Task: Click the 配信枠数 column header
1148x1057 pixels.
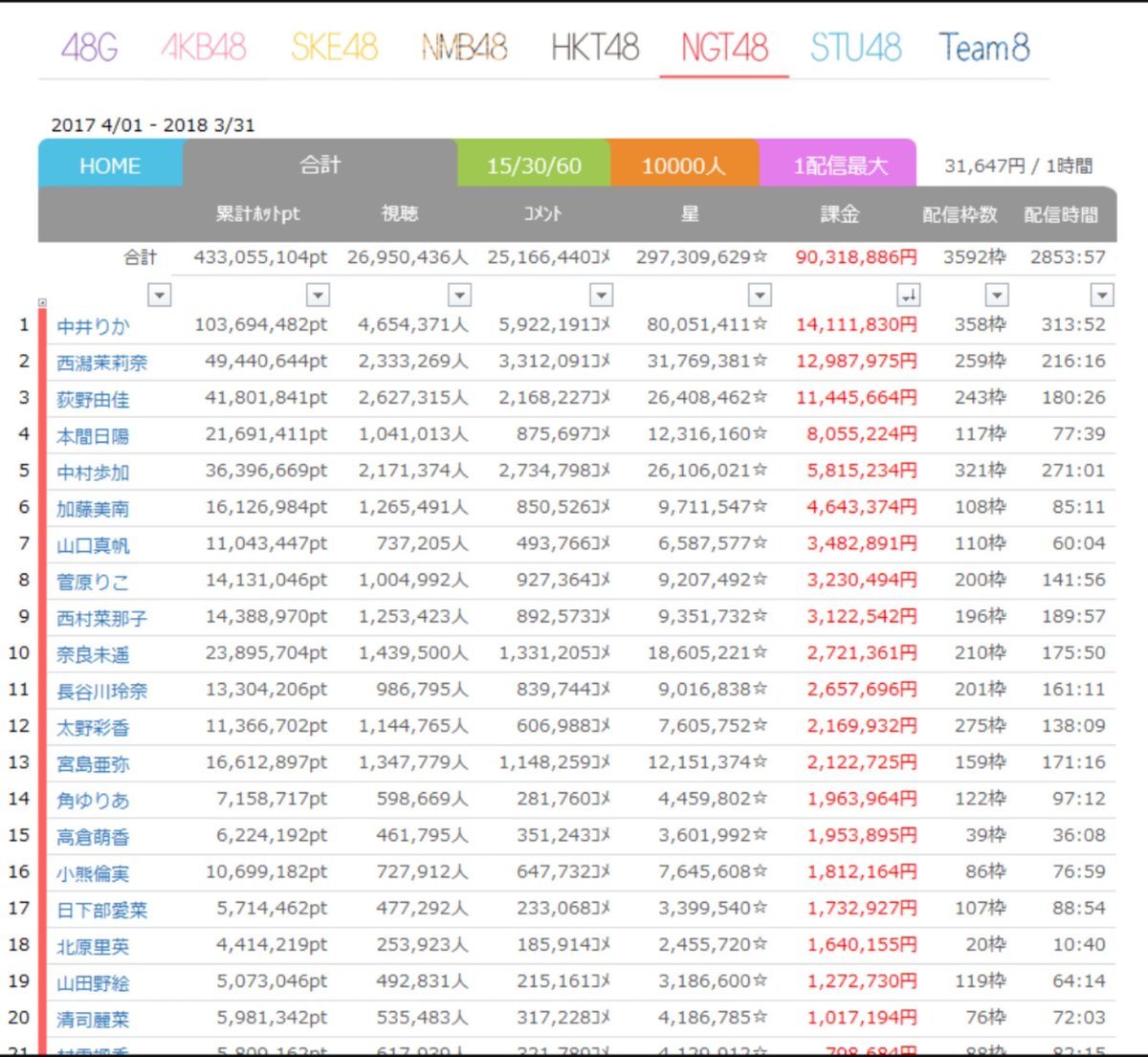Action: pos(960,214)
